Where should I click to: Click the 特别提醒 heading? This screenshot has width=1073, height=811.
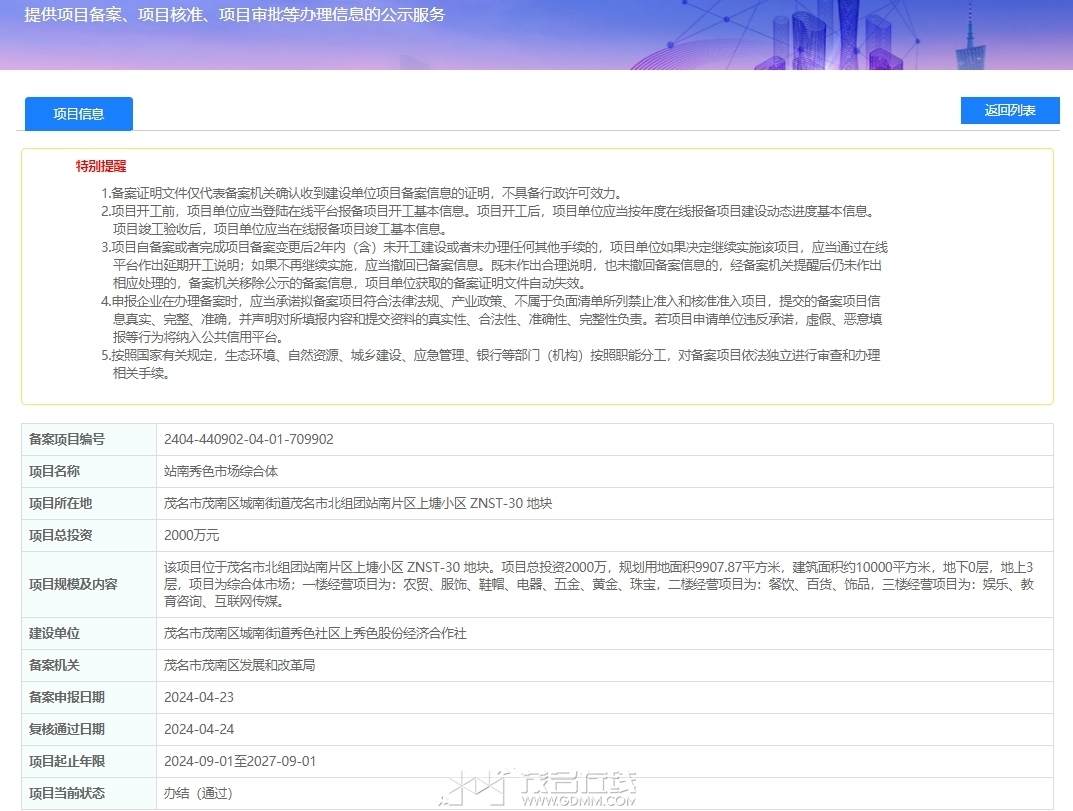tap(101, 166)
